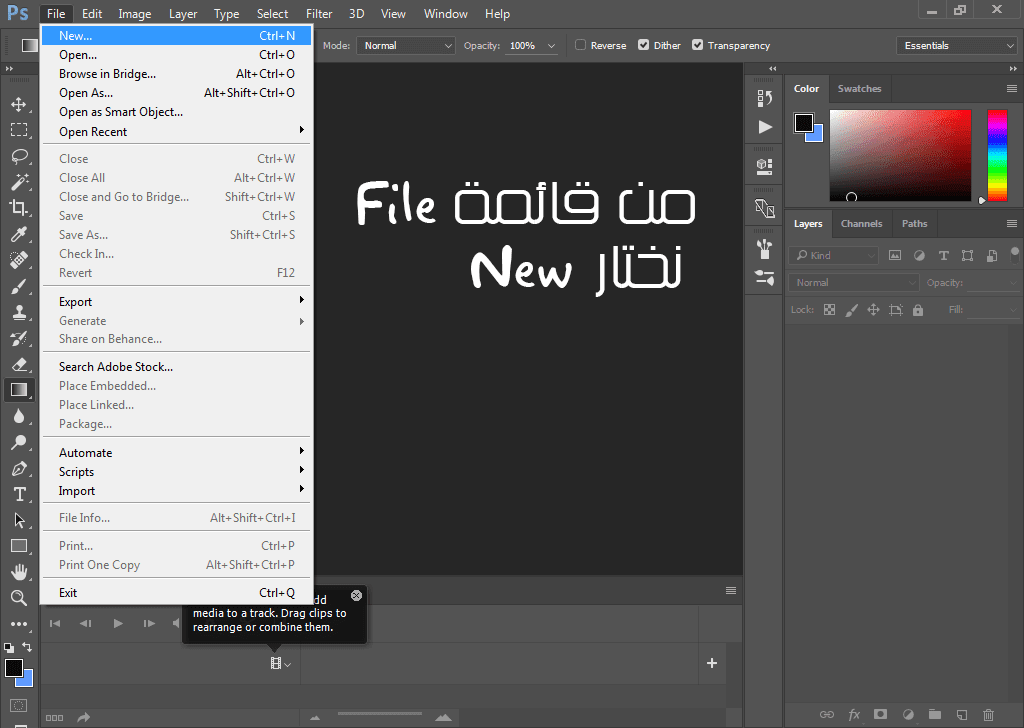
Task: Select the Eyedropper tool
Action: (x=19, y=234)
